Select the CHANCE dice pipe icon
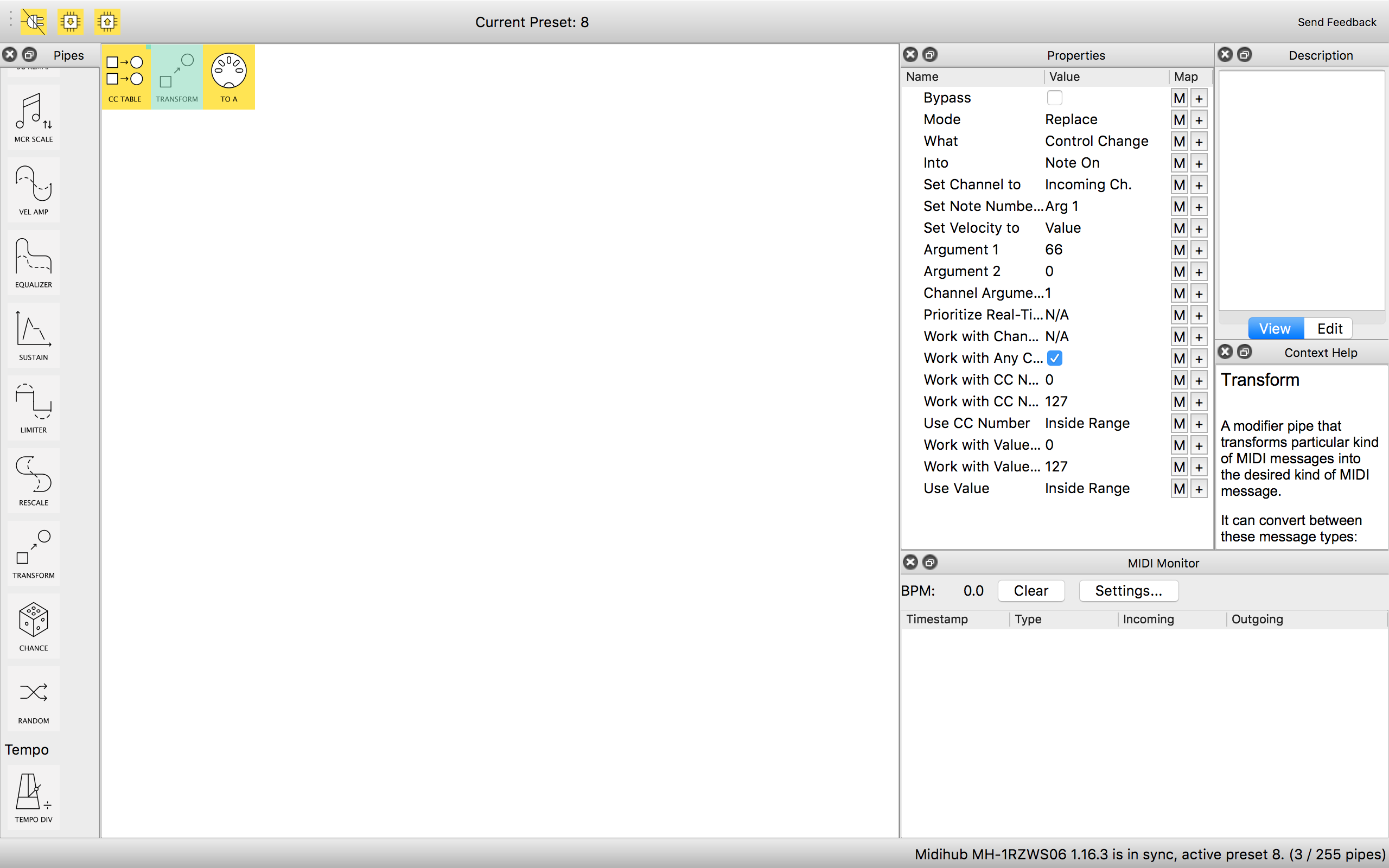 point(33,626)
